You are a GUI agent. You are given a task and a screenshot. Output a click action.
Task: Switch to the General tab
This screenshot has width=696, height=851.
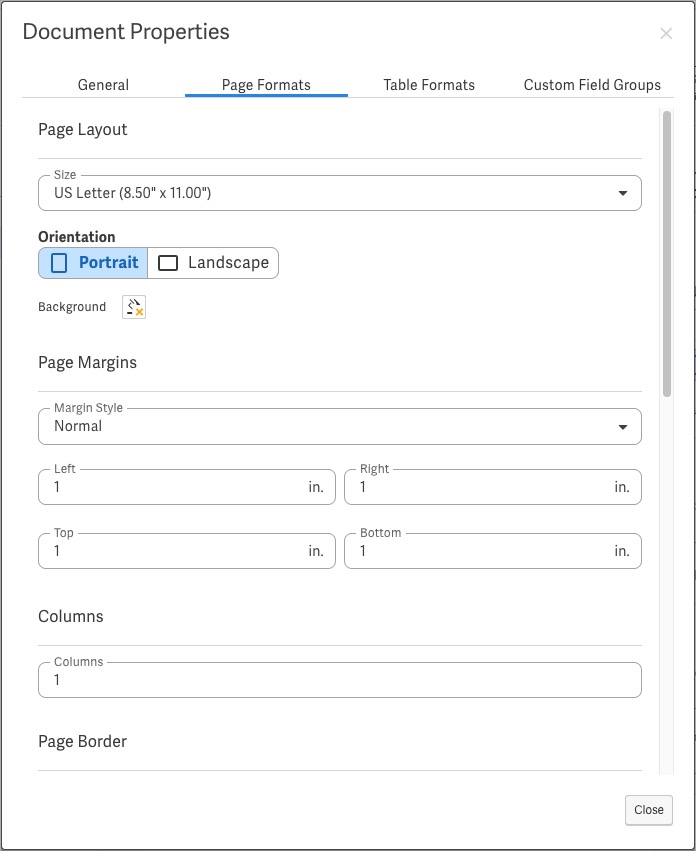103,85
